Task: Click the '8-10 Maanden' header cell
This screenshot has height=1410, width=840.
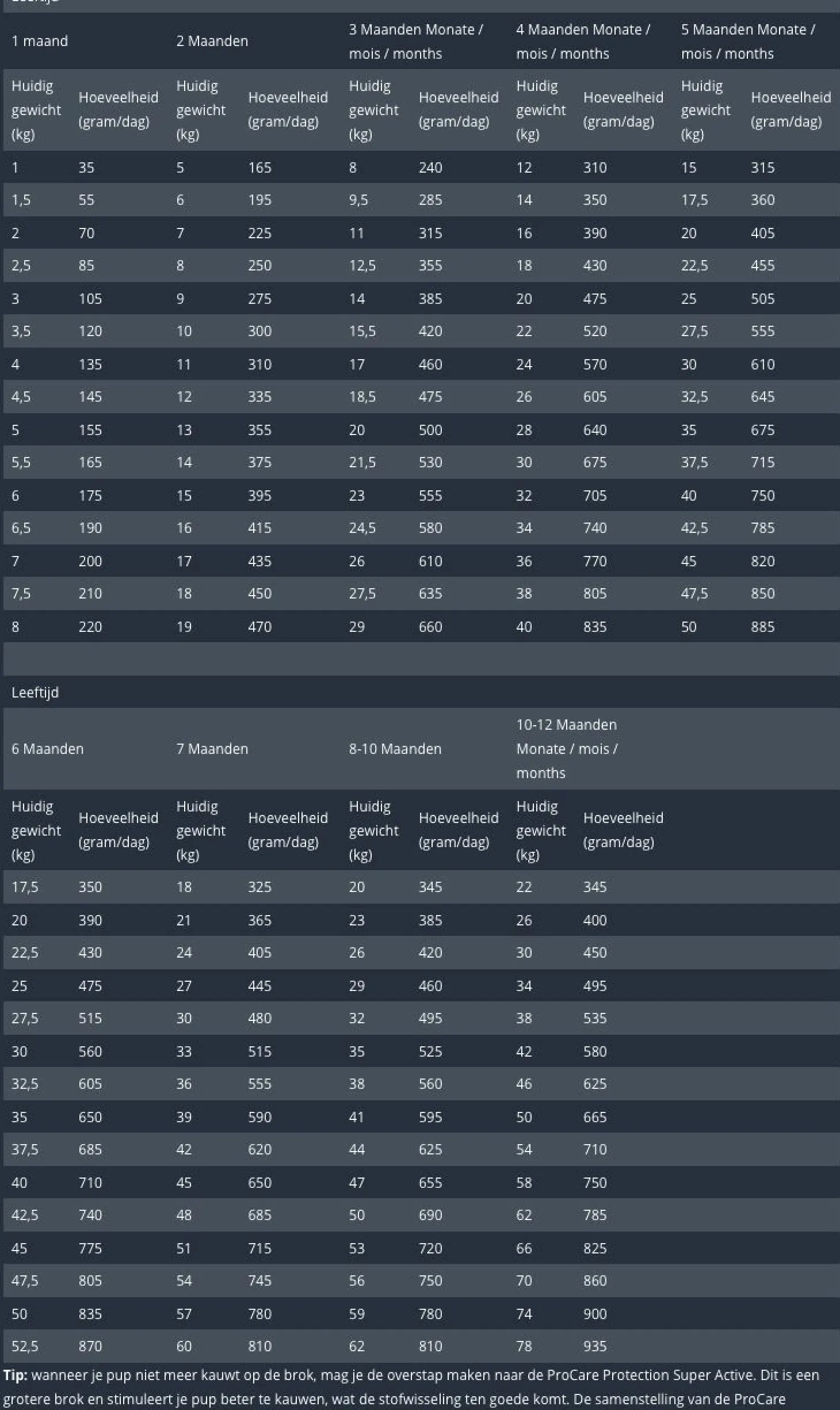Action: 395,749
